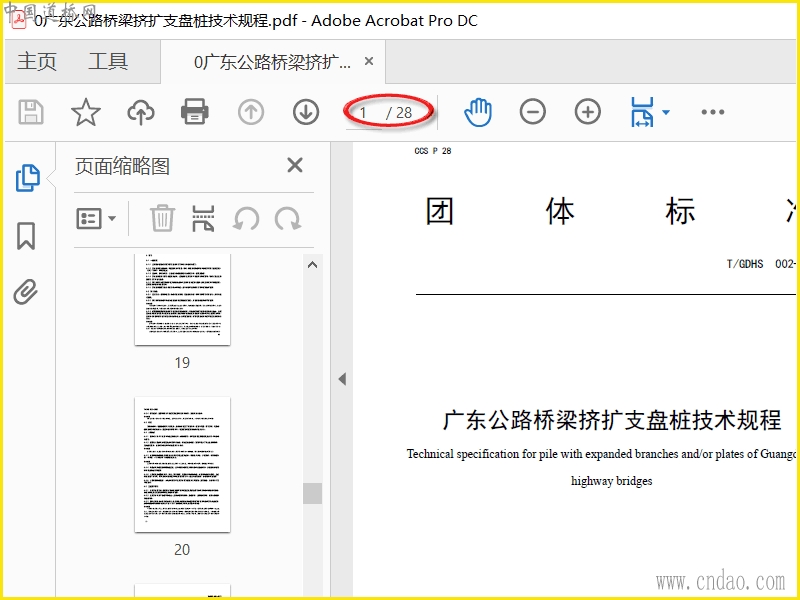Open the 工具 tab

[x=108, y=62]
